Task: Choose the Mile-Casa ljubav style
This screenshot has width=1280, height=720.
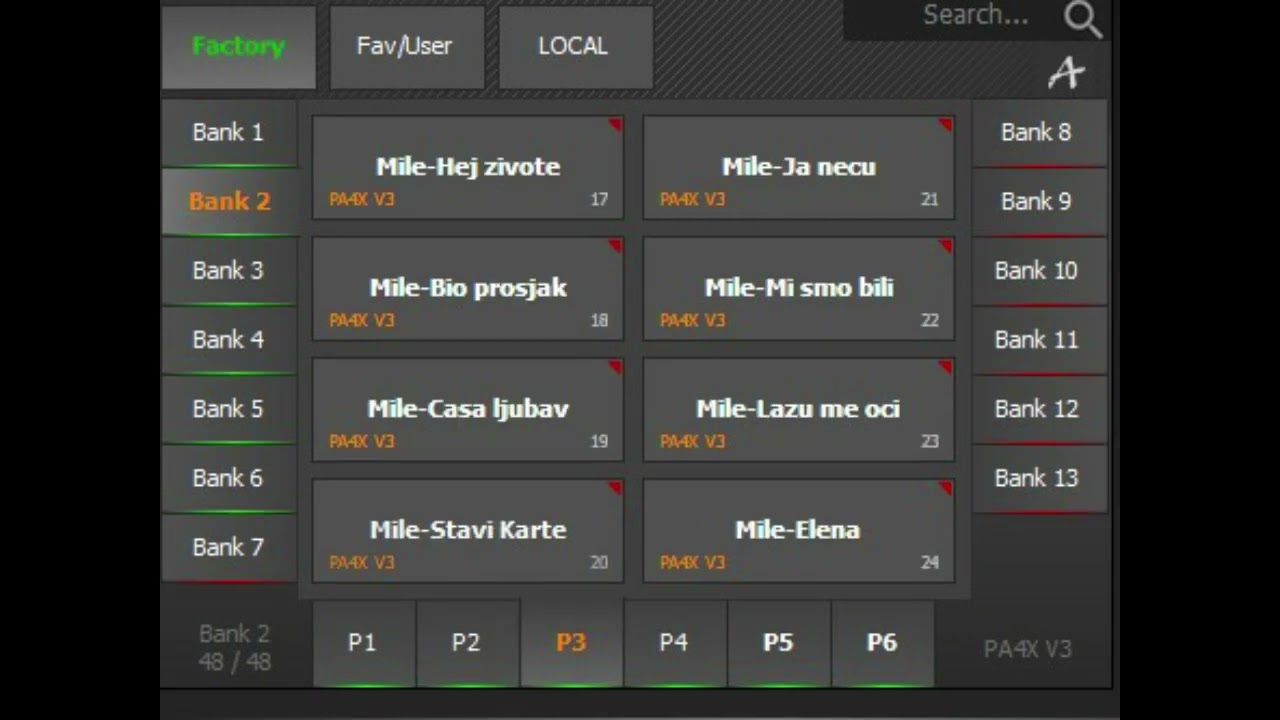Action: coord(468,410)
